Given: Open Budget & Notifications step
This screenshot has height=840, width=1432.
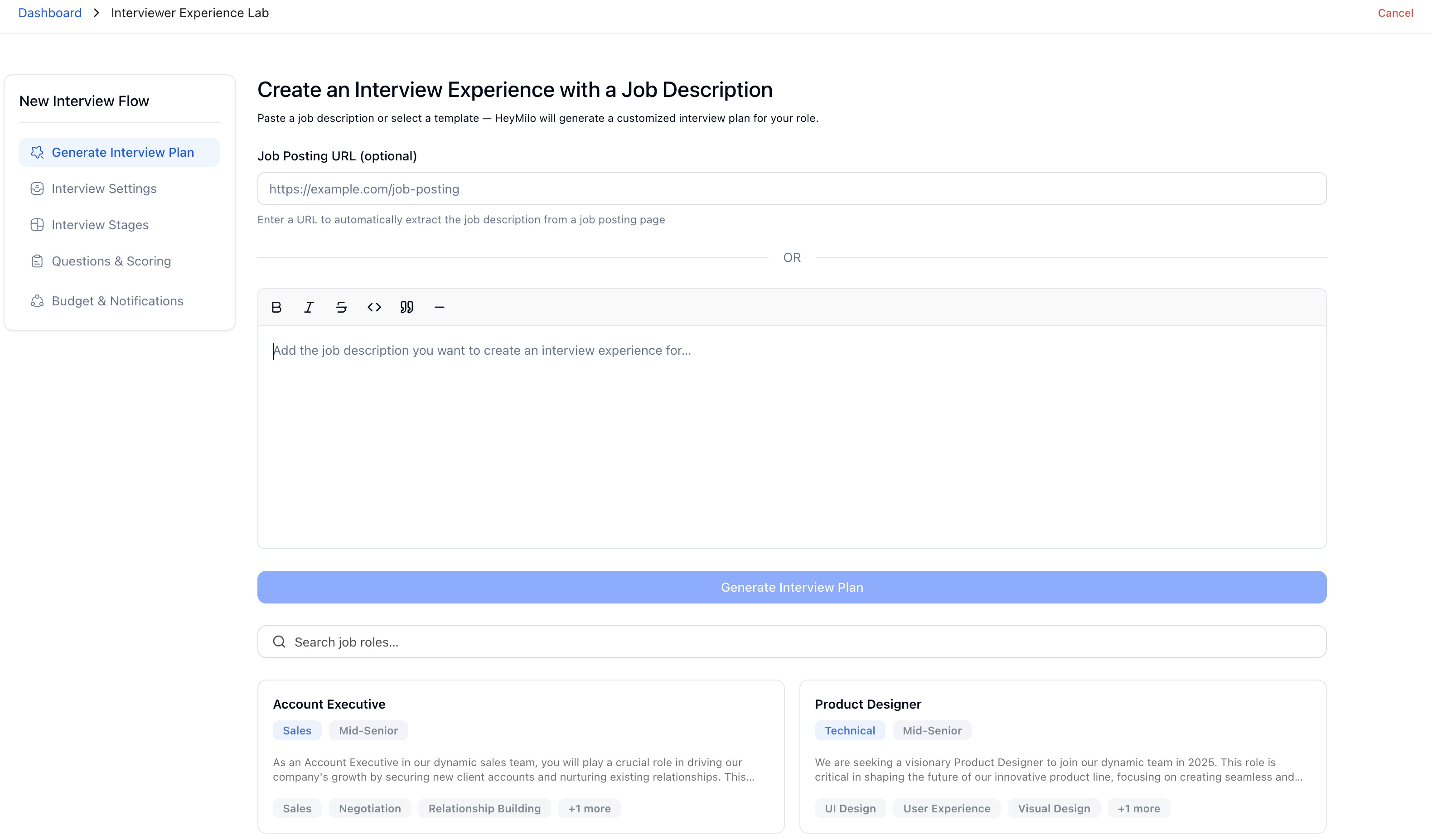Looking at the screenshot, I should (x=117, y=301).
